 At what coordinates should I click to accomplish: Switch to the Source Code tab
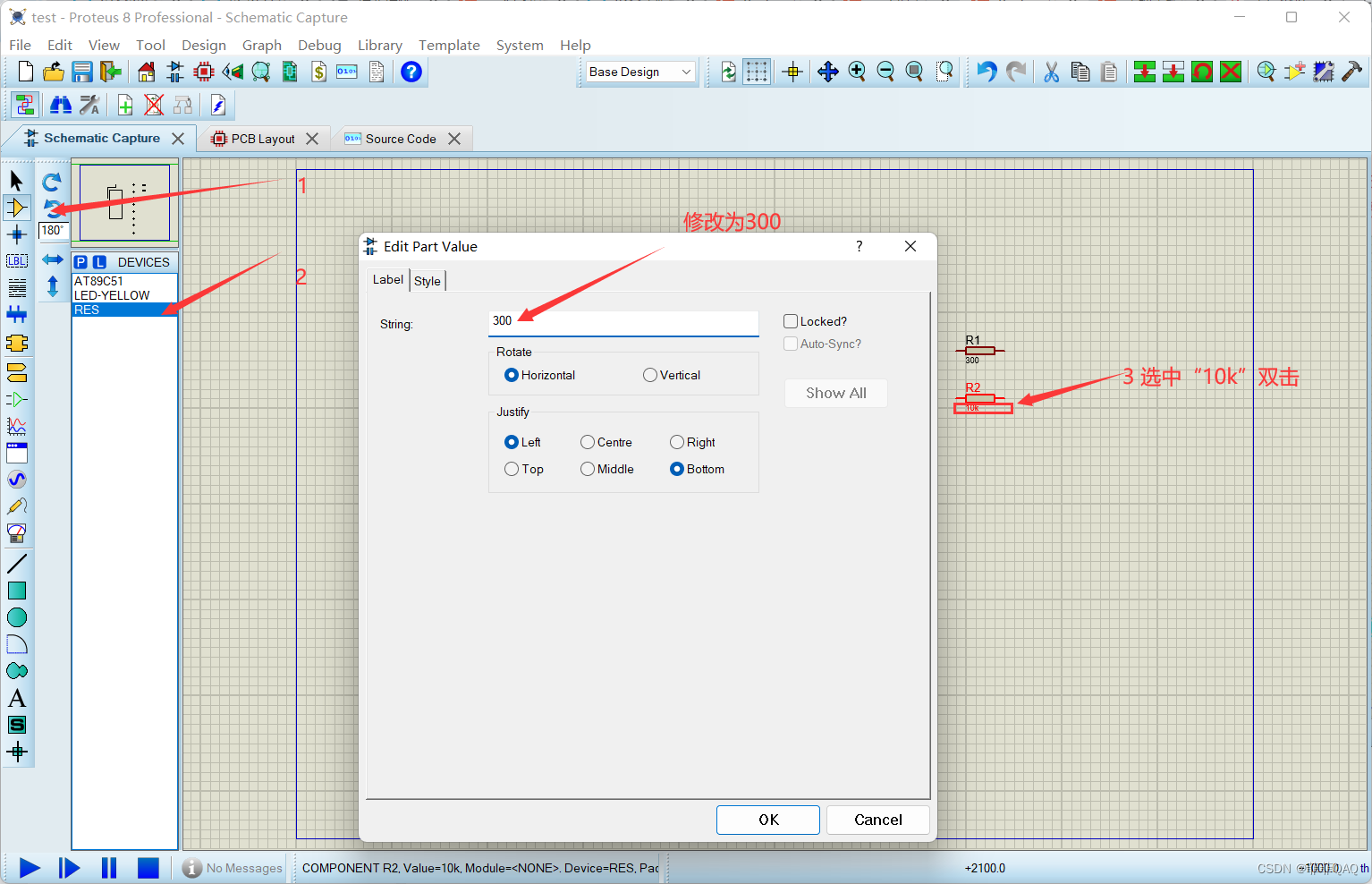point(401,139)
